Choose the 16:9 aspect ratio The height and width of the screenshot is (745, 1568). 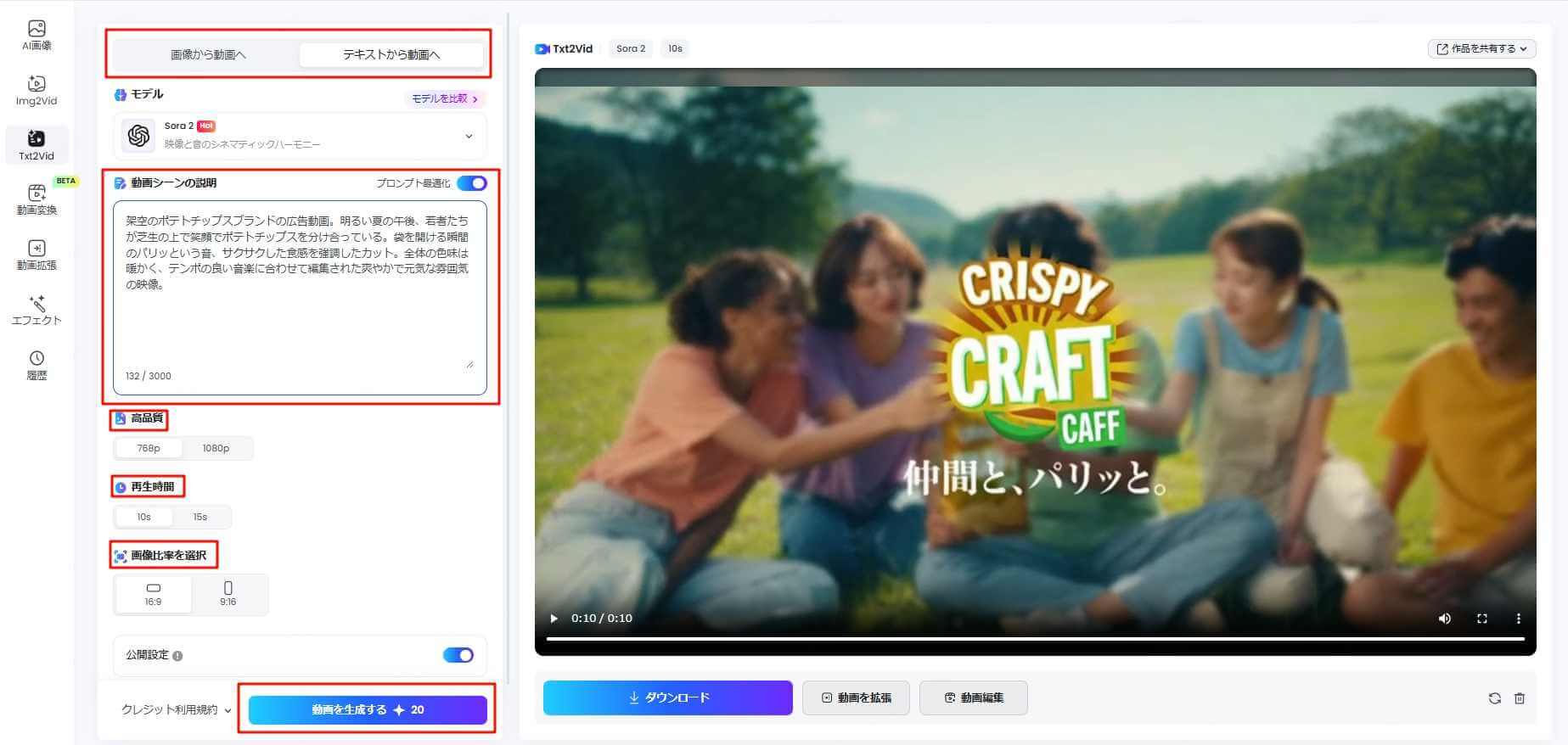153,594
